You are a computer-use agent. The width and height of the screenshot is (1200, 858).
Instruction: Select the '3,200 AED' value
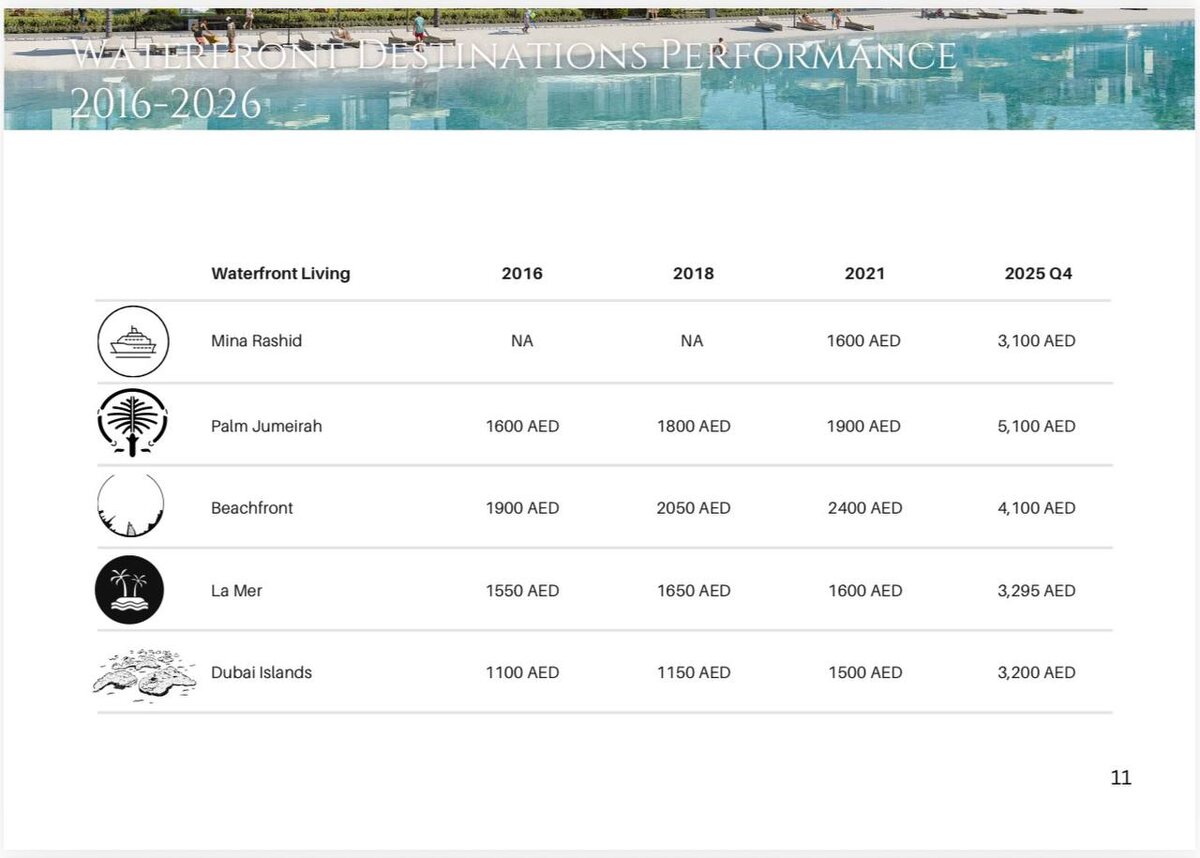[x=1037, y=673]
